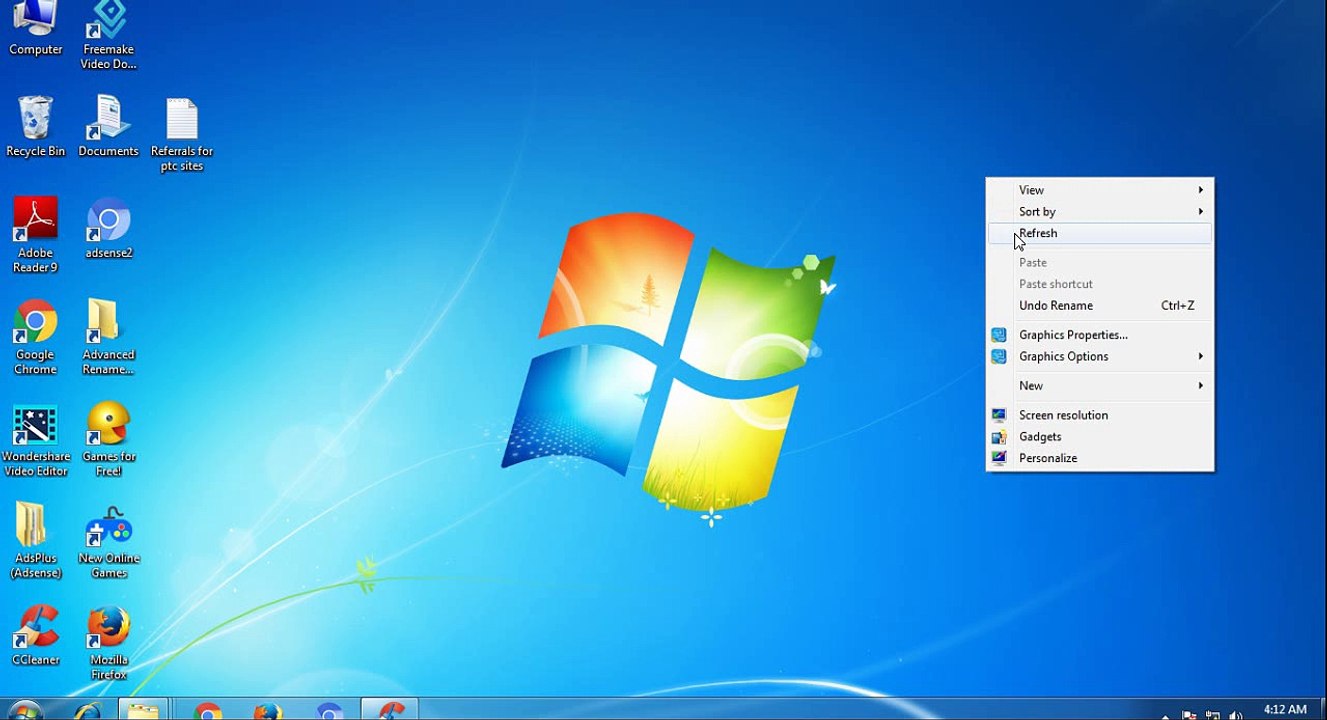Select the Documents desktop shortcut
The image size is (1327, 720).
point(108,127)
